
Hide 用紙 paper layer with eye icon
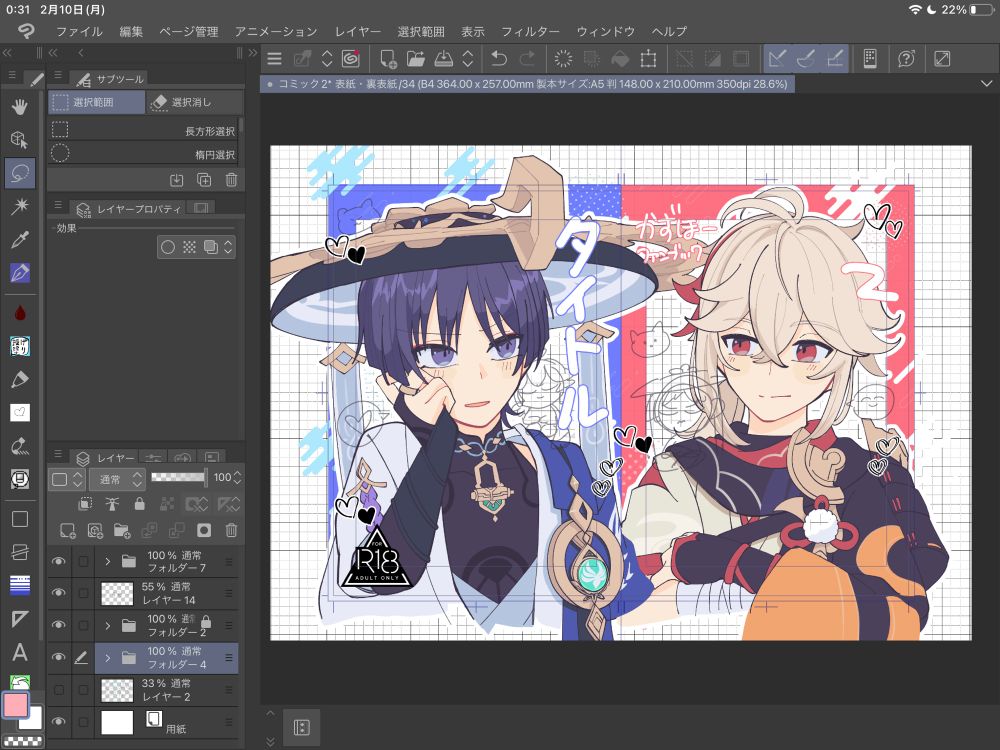tap(59, 721)
